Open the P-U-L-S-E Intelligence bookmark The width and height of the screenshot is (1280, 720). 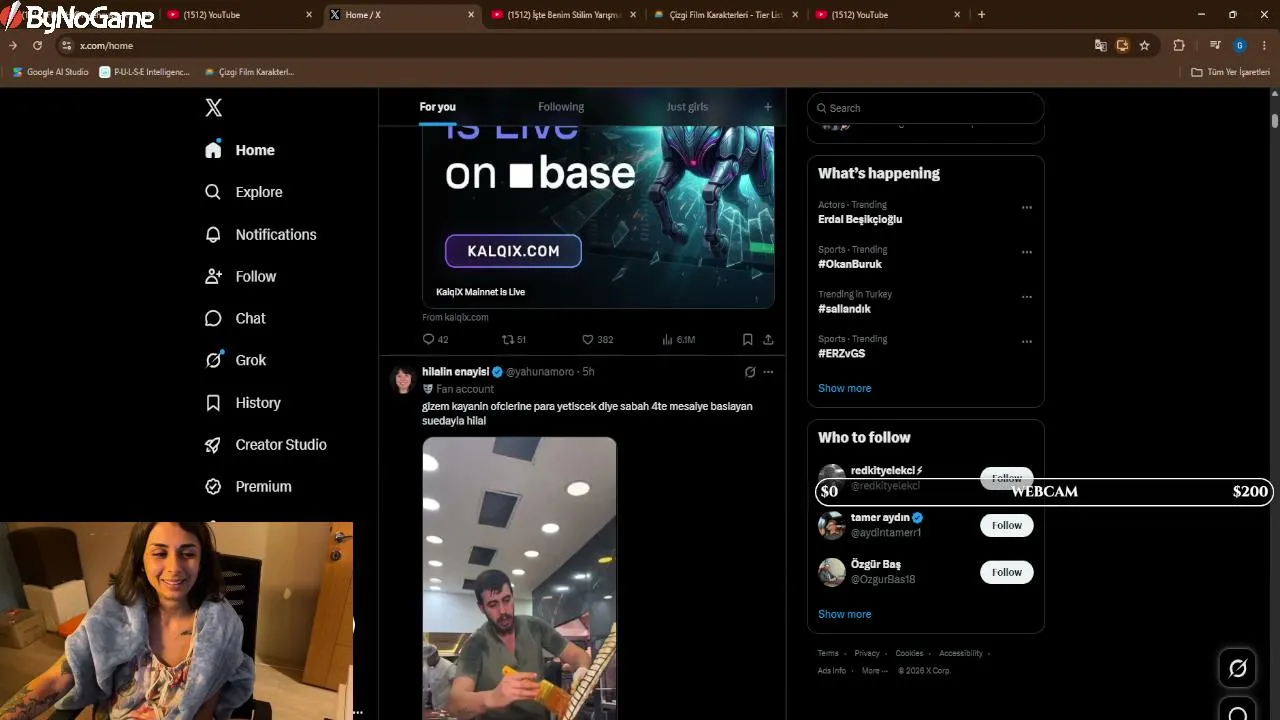coord(145,72)
